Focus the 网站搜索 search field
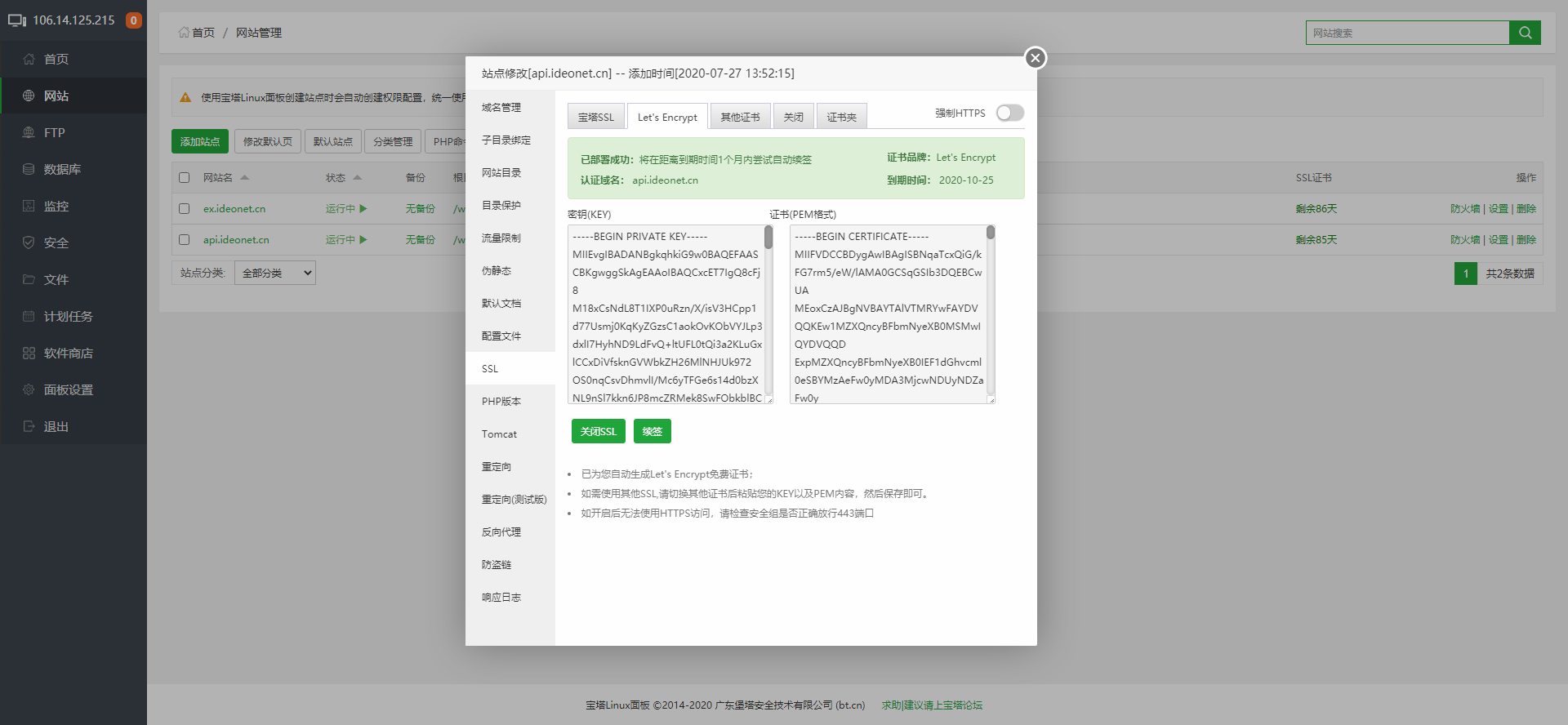 1408,33
